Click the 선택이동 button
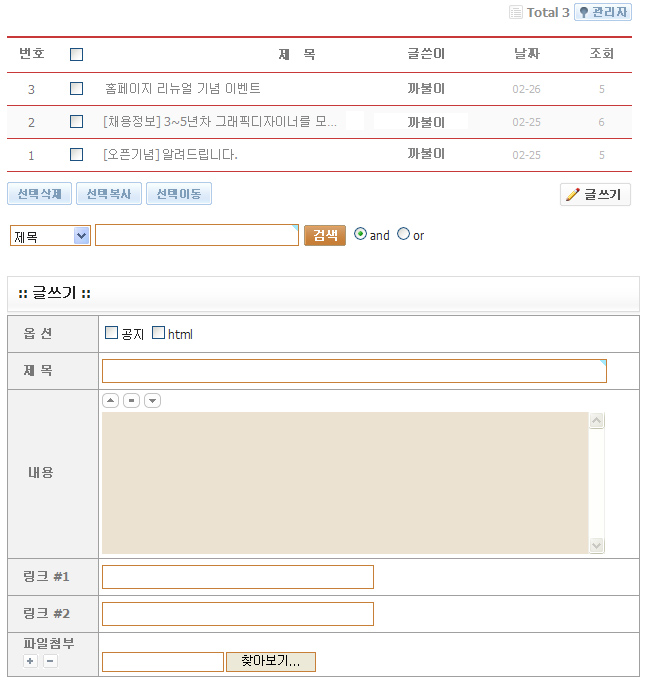Screen dimensions: 650x700 [179, 194]
